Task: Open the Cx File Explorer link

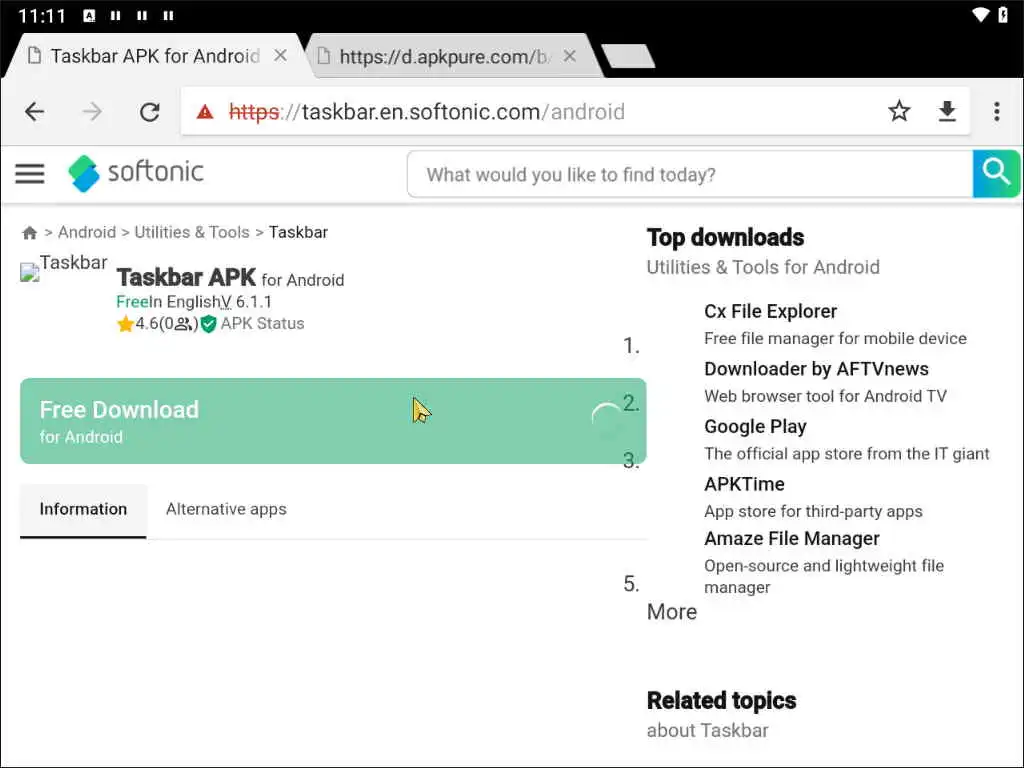Action: pyautogui.click(x=771, y=312)
